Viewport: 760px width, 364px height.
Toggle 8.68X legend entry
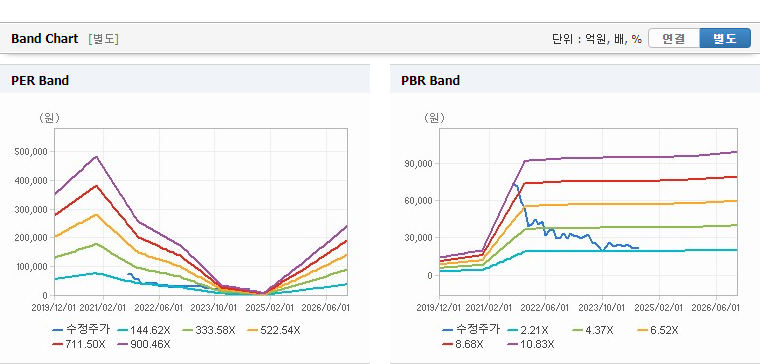(x=463, y=344)
